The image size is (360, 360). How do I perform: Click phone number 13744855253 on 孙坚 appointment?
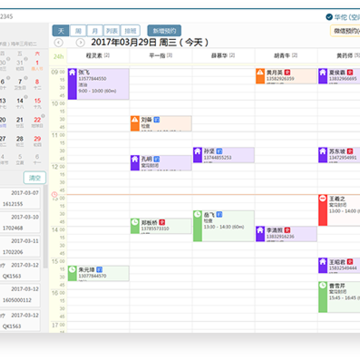tap(217, 158)
